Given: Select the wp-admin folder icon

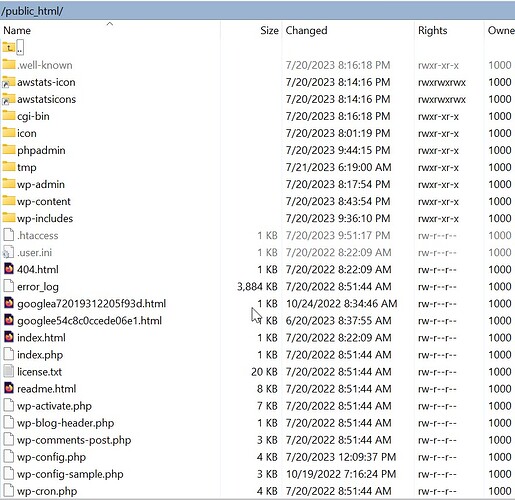Looking at the screenshot, I should click(9, 183).
